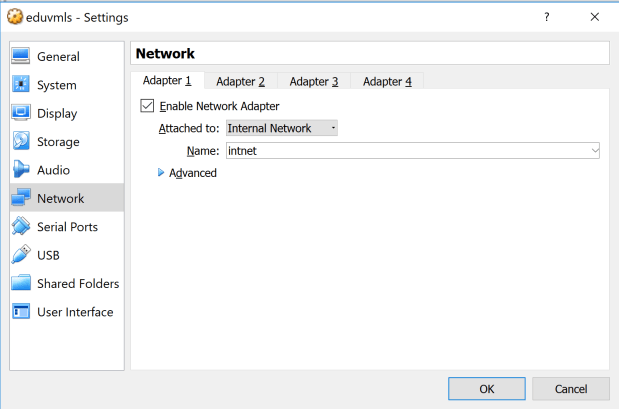The width and height of the screenshot is (619, 409).
Task: Open the Display monitor icon
Action: (x=21, y=113)
